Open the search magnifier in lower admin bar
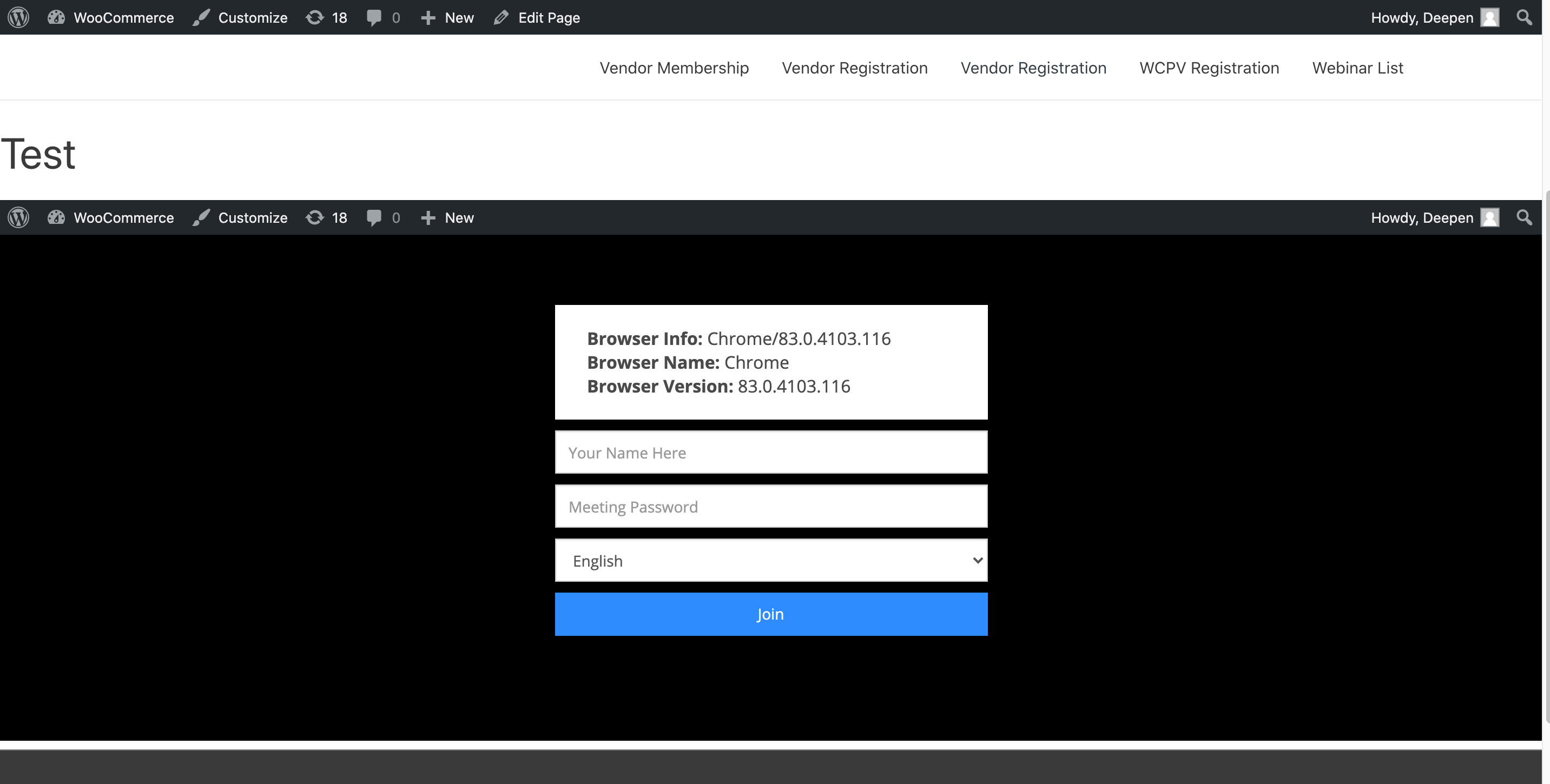 (1524, 218)
